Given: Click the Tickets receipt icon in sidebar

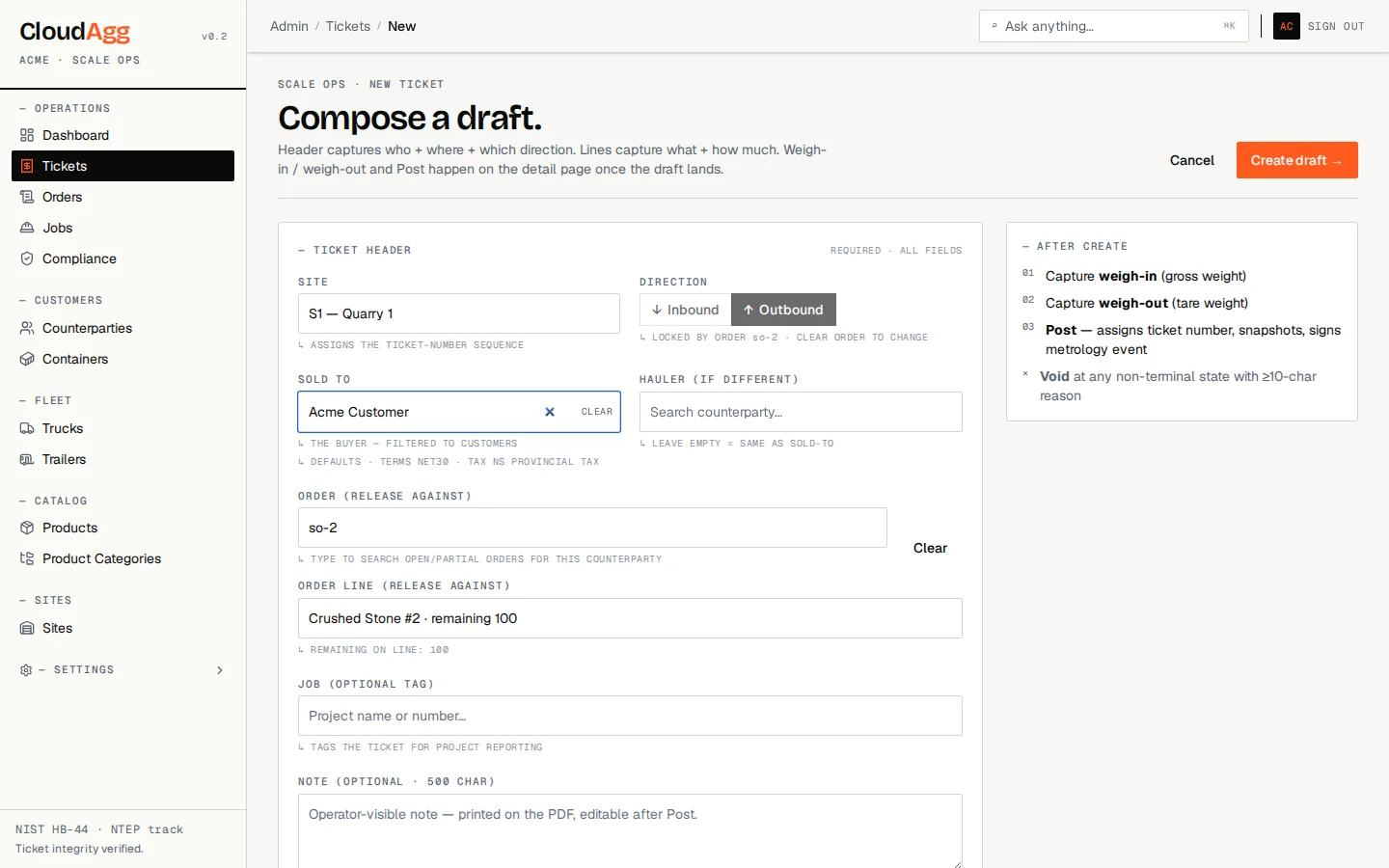Looking at the screenshot, I should (x=27, y=166).
